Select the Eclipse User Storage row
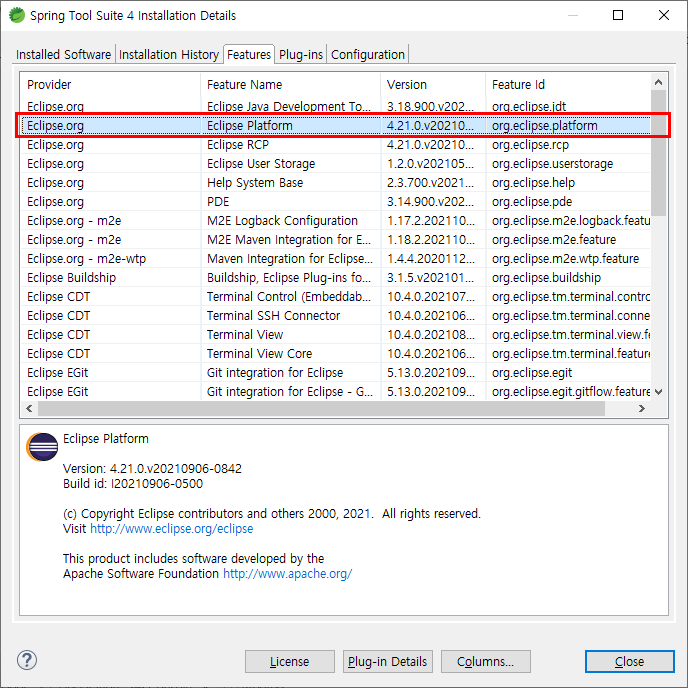Screen dimensions: 688x688 pyautogui.click(x=336, y=164)
